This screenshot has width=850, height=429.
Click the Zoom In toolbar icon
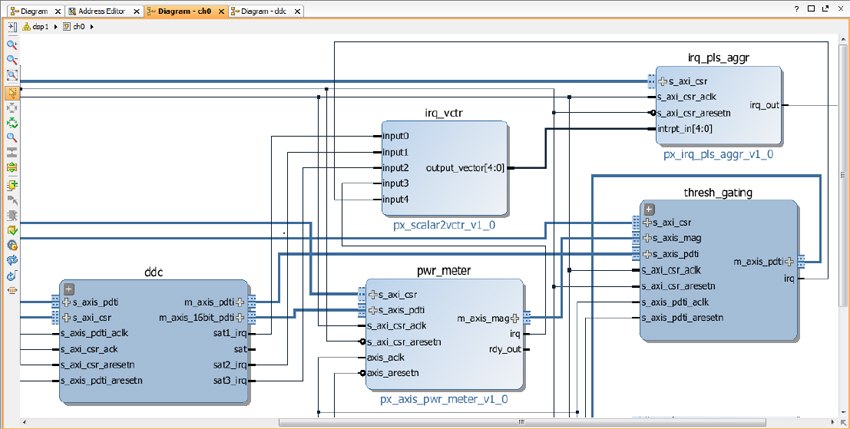pyautogui.click(x=12, y=44)
